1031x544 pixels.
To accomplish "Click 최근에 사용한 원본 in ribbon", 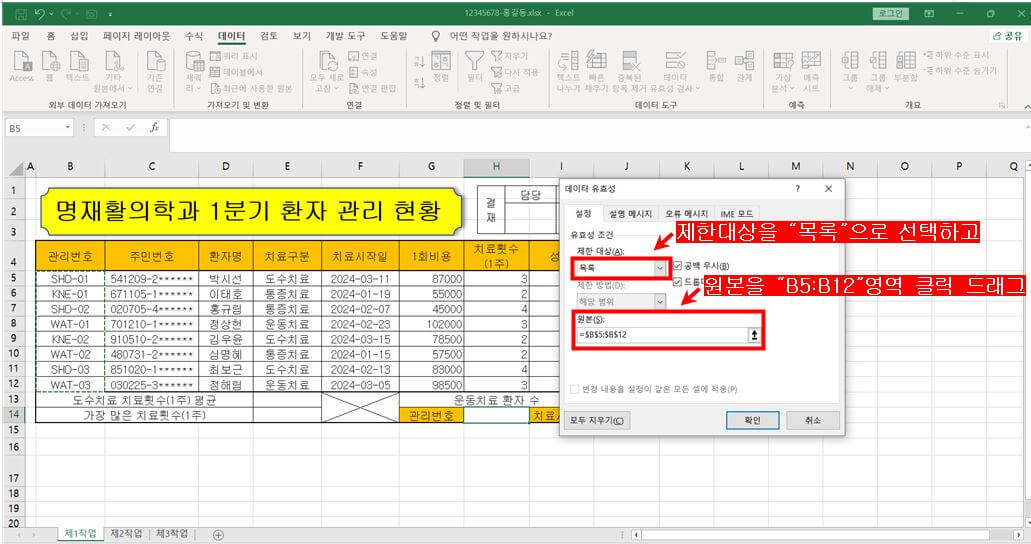I will 251,88.
